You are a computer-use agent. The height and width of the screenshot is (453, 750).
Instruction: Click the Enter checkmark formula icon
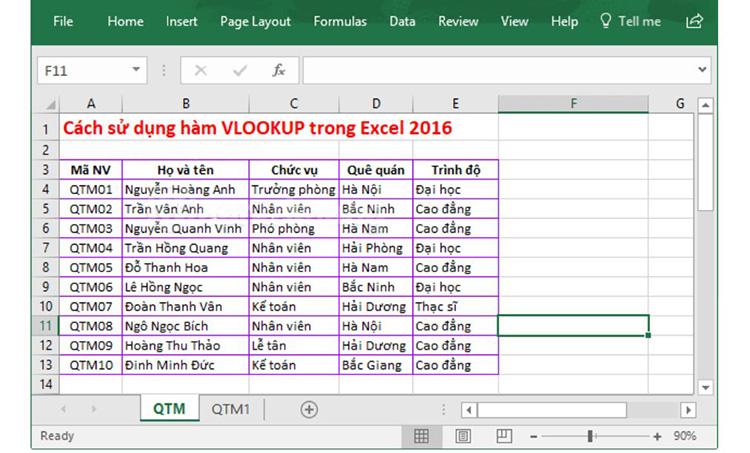[x=240, y=71]
